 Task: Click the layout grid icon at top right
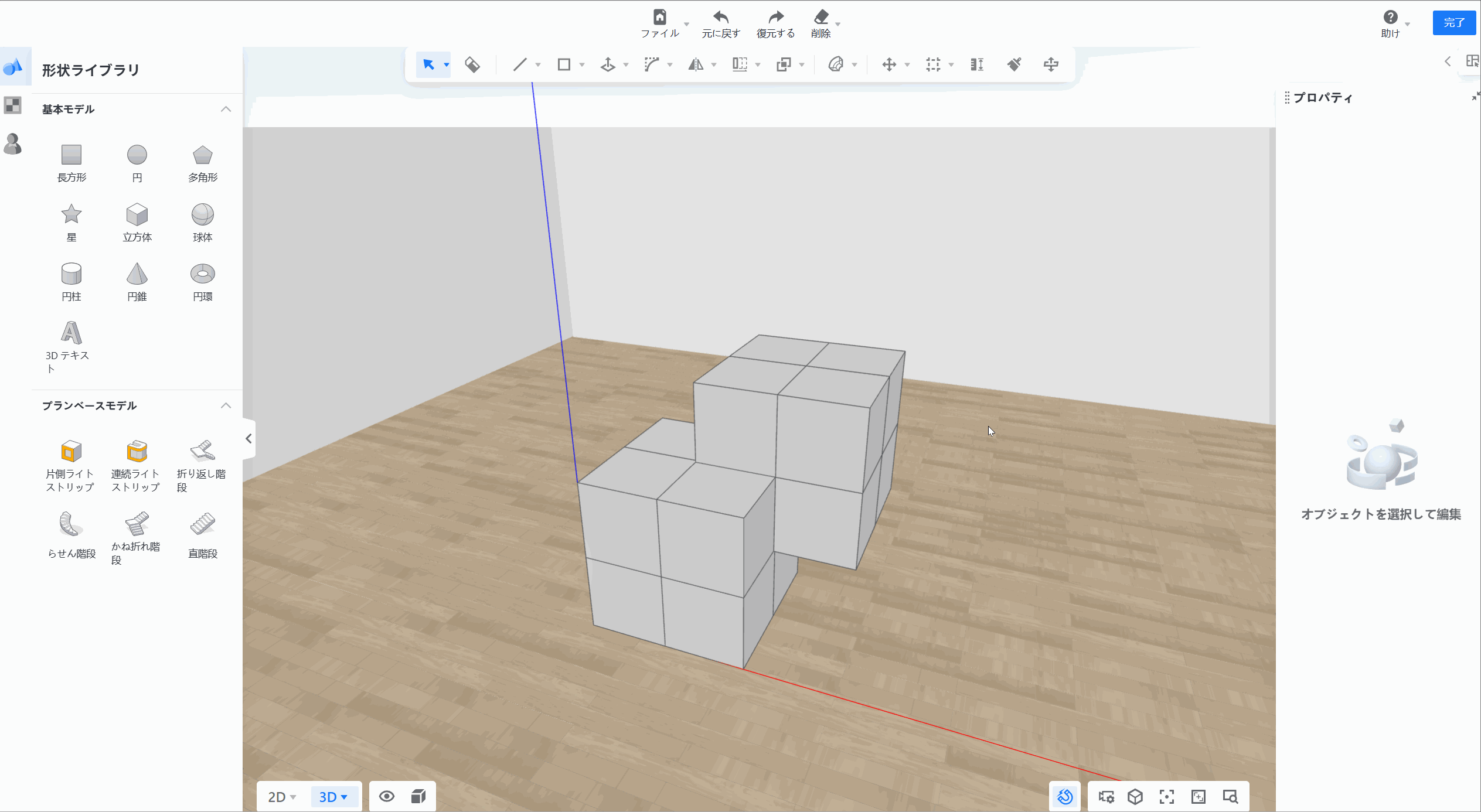1473,61
